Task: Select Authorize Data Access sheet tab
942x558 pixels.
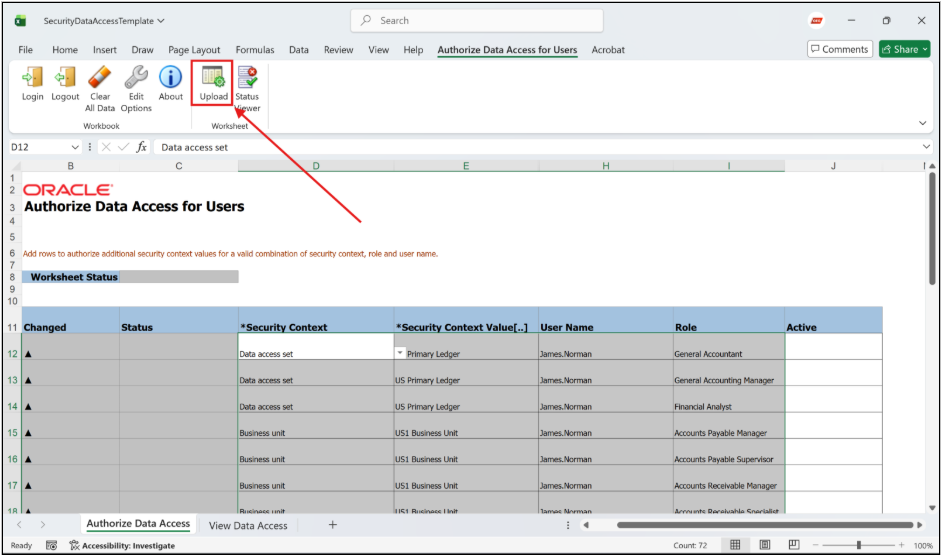Action: (x=138, y=524)
